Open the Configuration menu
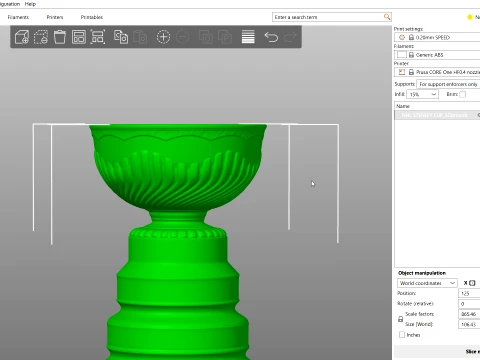Screen dimensions: 480x360 (x=10, y=4)
